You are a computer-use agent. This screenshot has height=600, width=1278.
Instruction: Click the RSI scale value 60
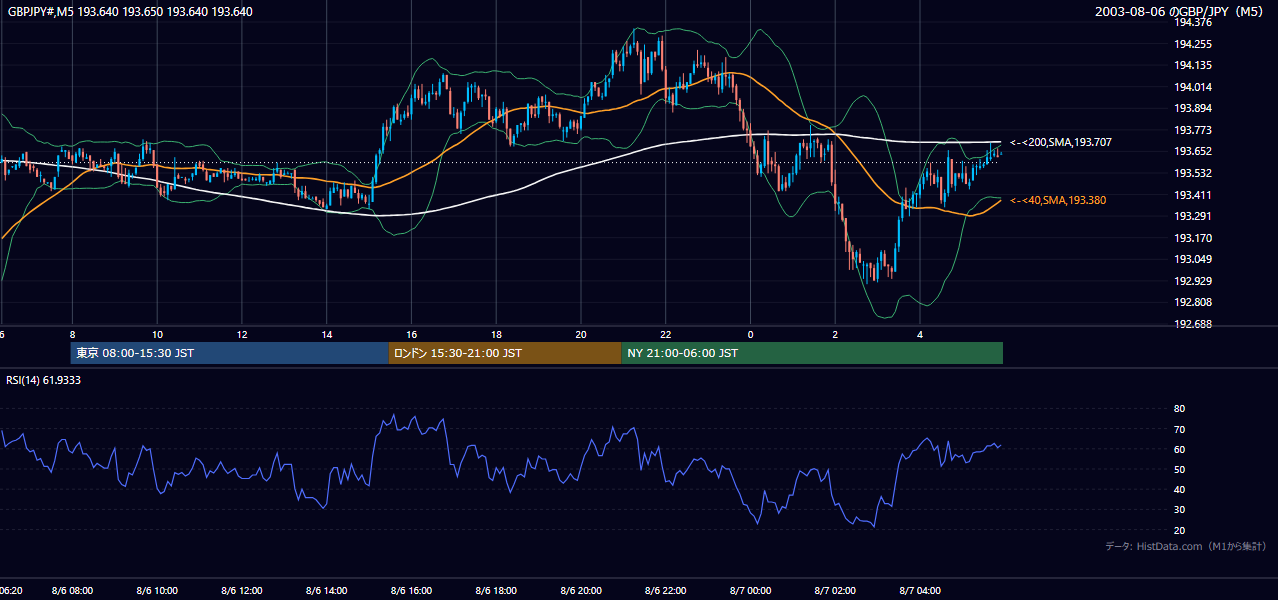1179,449
